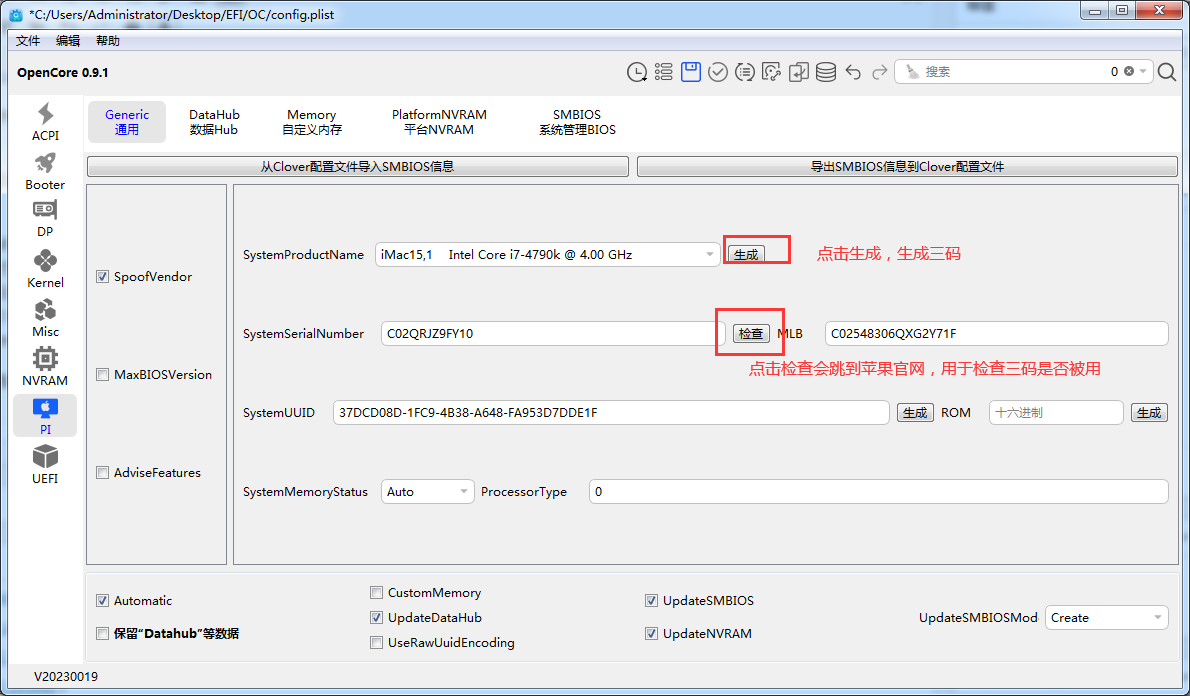
Task: Open the NVRAM section in sidebar
Action: [45, 367]
